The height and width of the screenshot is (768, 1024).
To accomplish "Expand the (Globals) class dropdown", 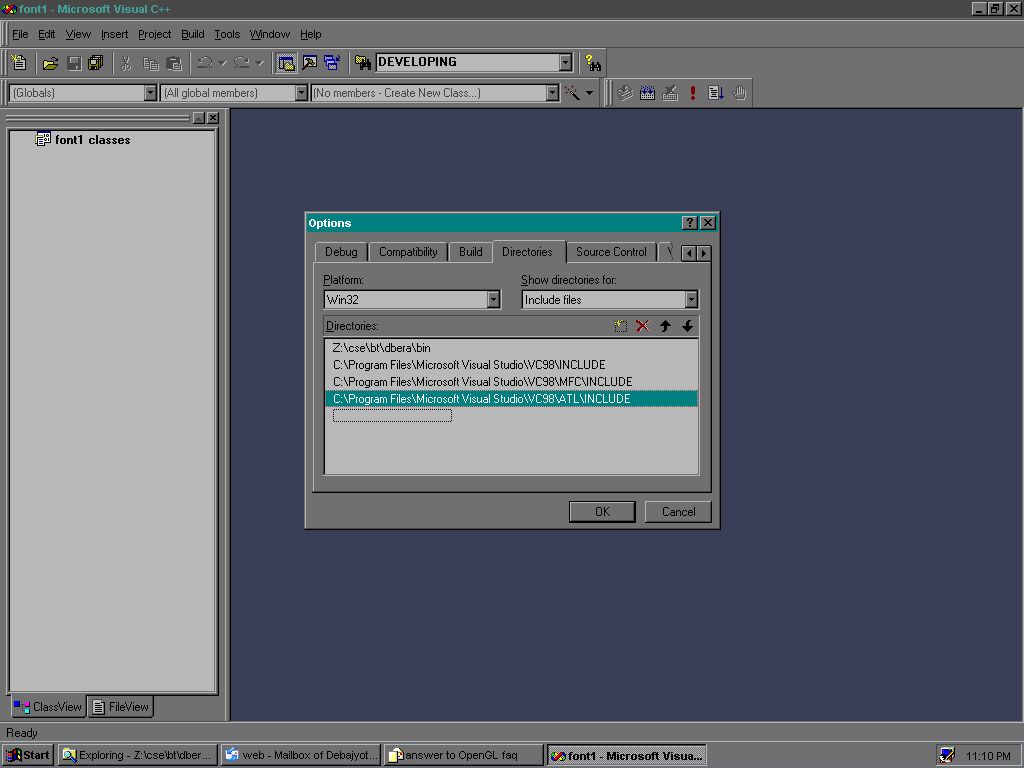I will click(x=151, y=93).
